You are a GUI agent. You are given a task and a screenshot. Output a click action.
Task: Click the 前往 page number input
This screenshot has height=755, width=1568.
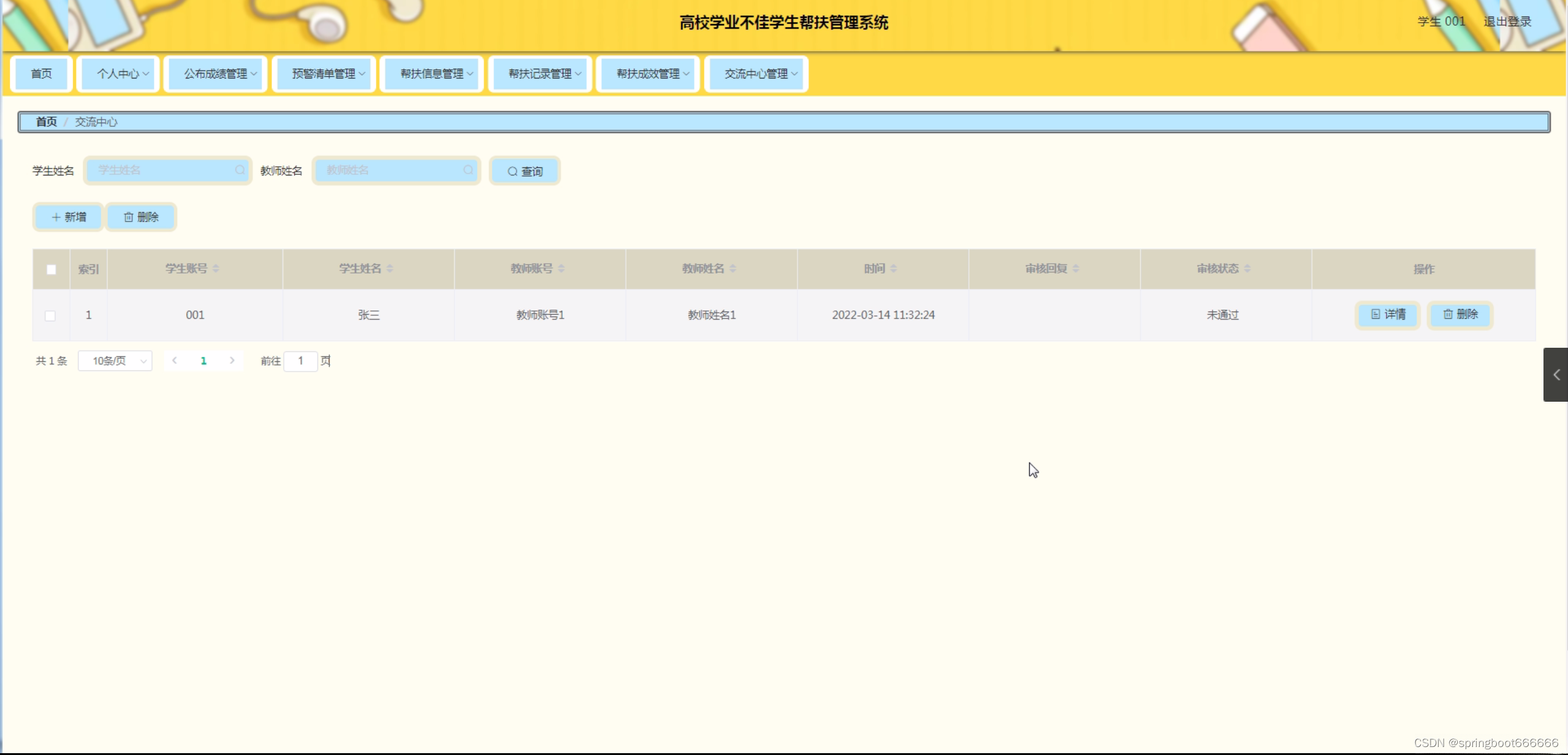tap(300, 361)
